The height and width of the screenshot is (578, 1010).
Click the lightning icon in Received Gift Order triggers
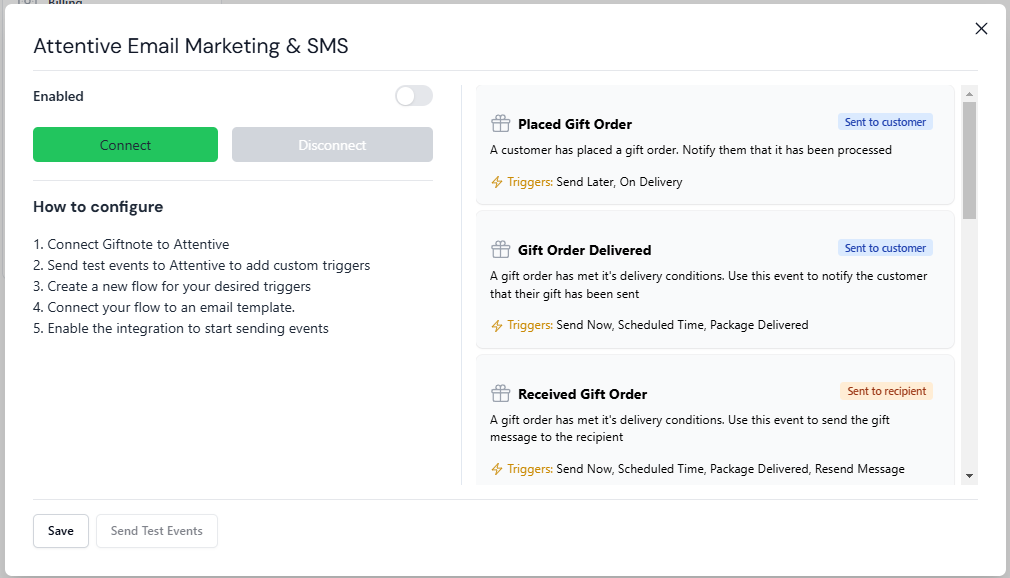click(497, 469)
